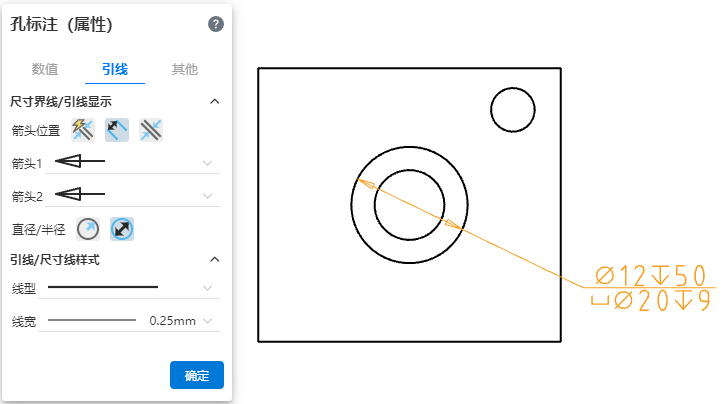
Task: Switch to the 其他 tab
Action: click(x=184, y=69)
